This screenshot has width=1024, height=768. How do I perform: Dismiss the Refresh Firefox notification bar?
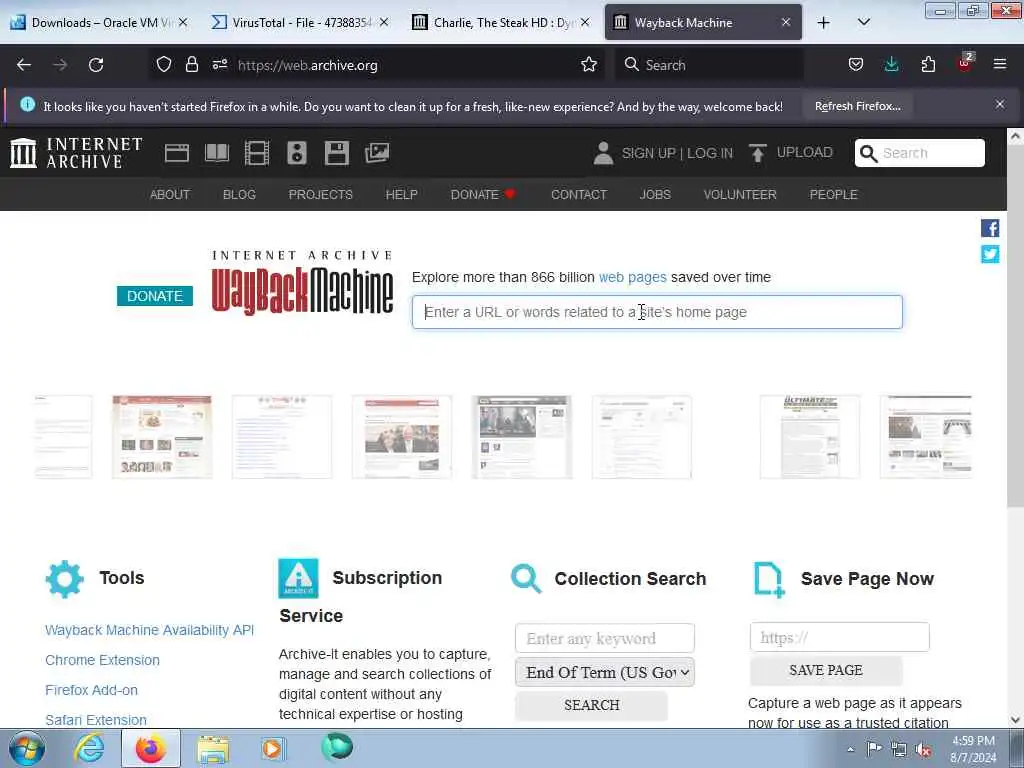pos(1000,104)
